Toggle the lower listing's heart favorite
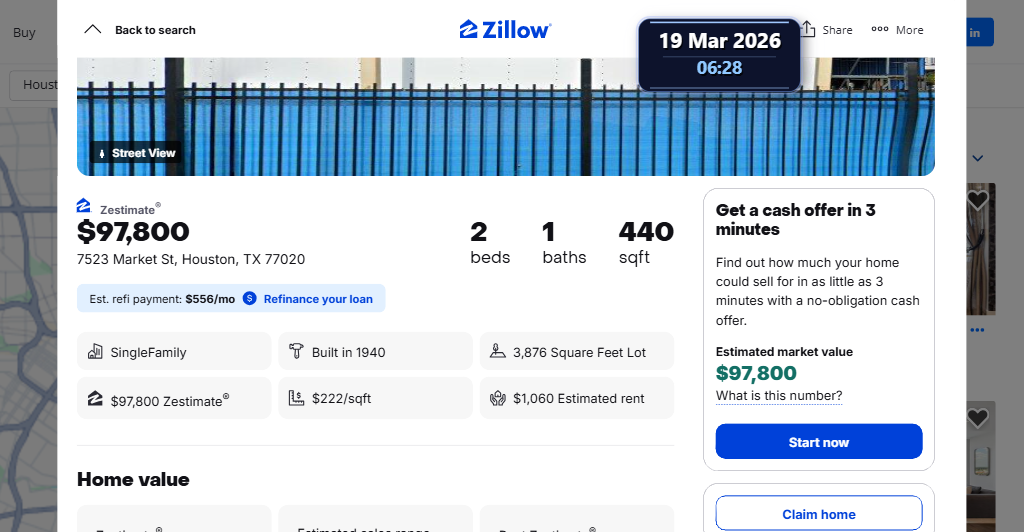1024x532 pixels. click(978, 419)
